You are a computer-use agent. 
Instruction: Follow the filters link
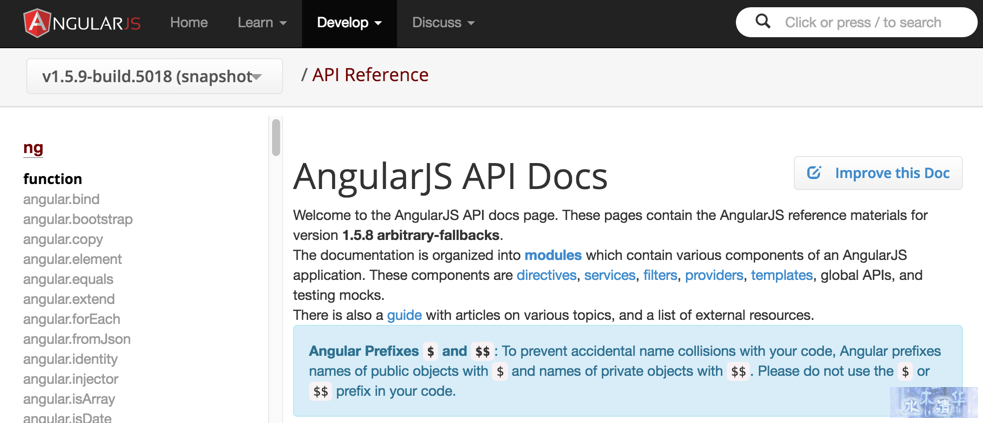click(660, 276)
